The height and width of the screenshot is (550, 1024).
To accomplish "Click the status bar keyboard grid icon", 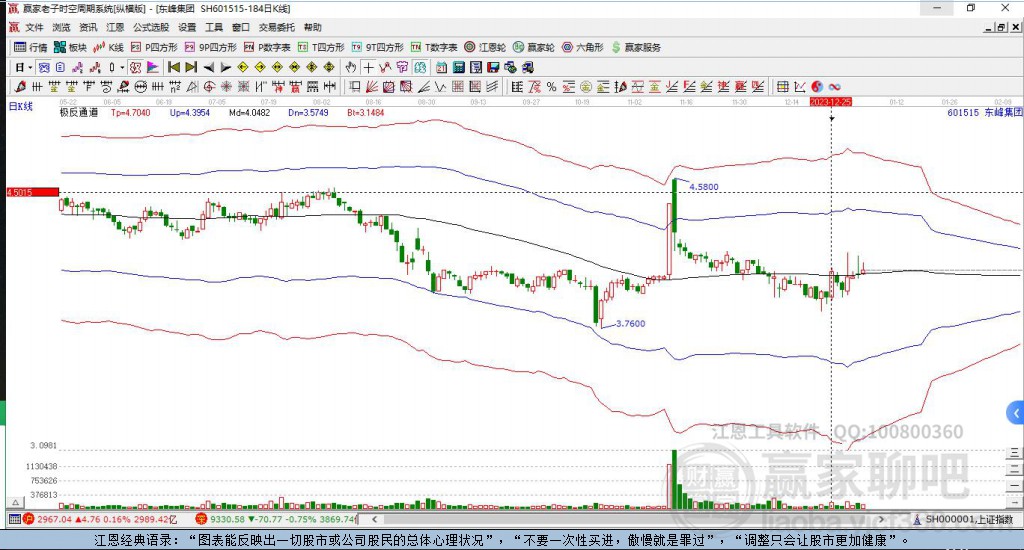I will (14, 519).
